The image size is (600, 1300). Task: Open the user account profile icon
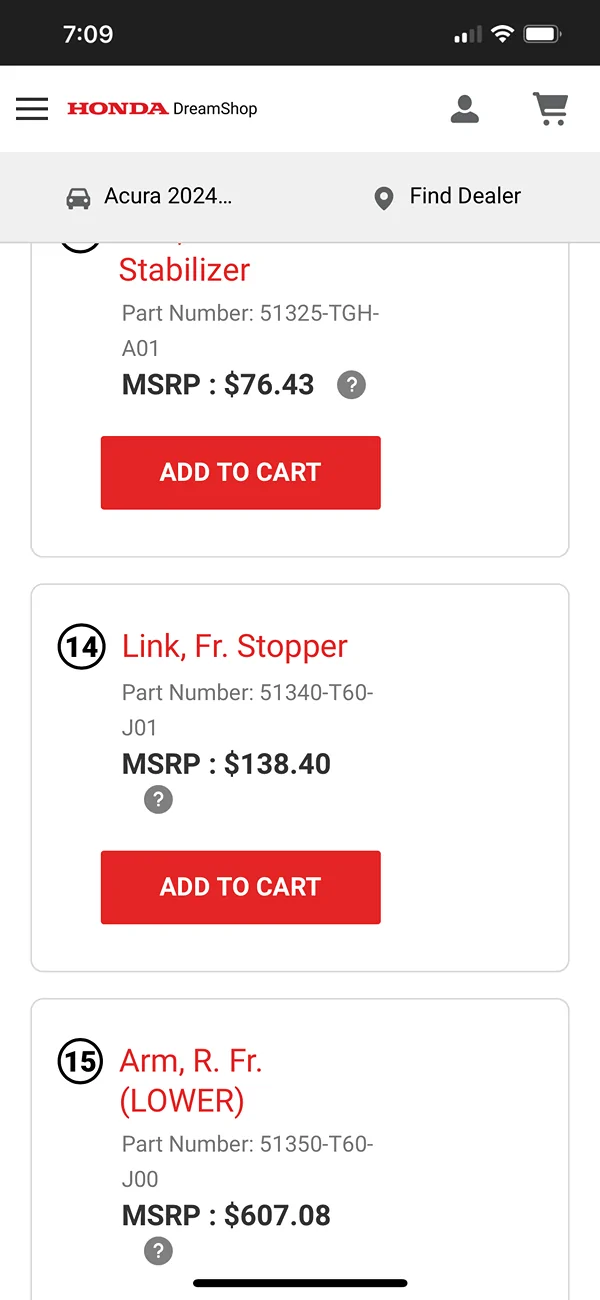[465, 109]
